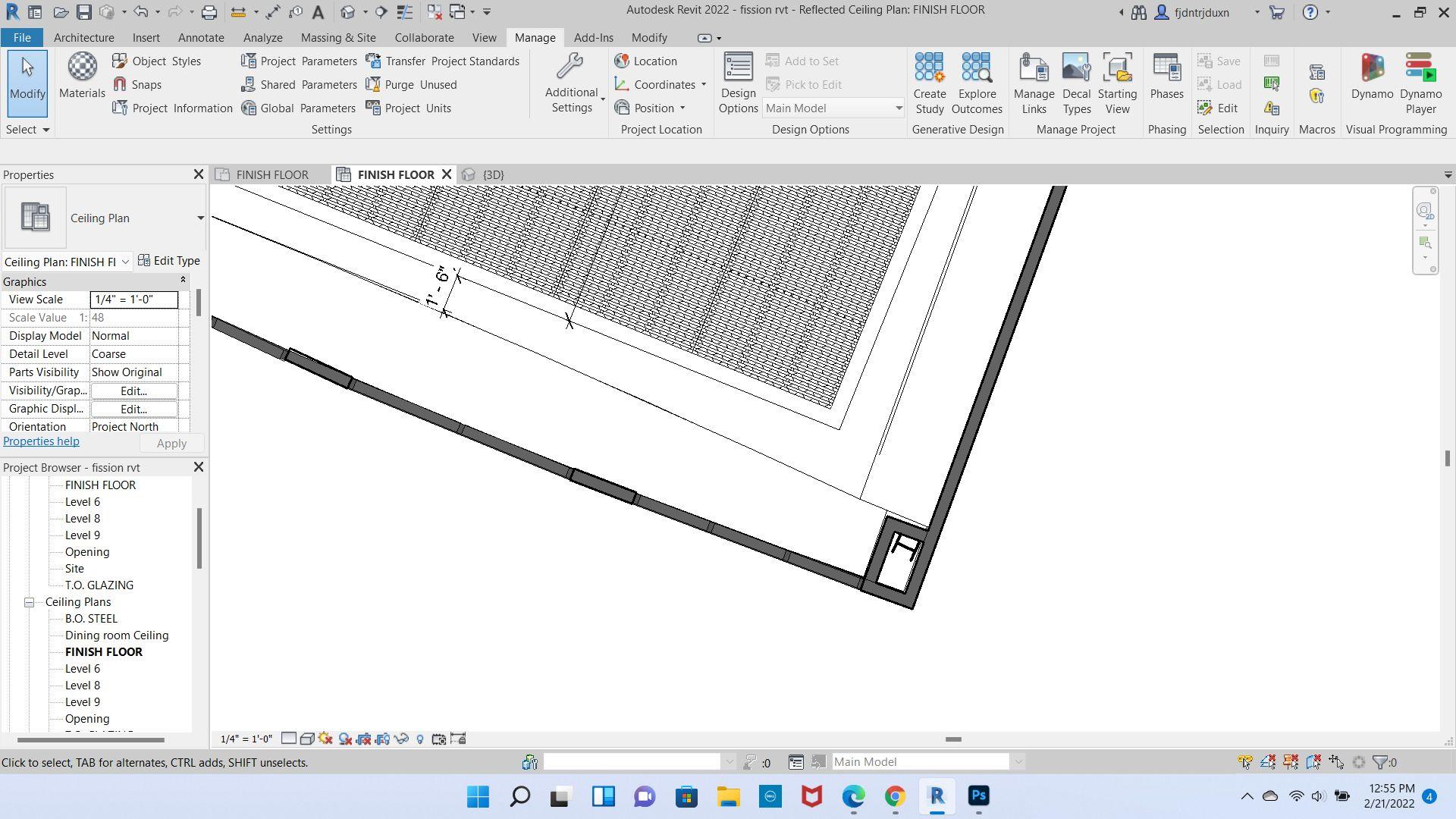Collapse the Ceiling Plans tree node
The width and height of the screenshot is (1456, 819).
click(29, 602)
